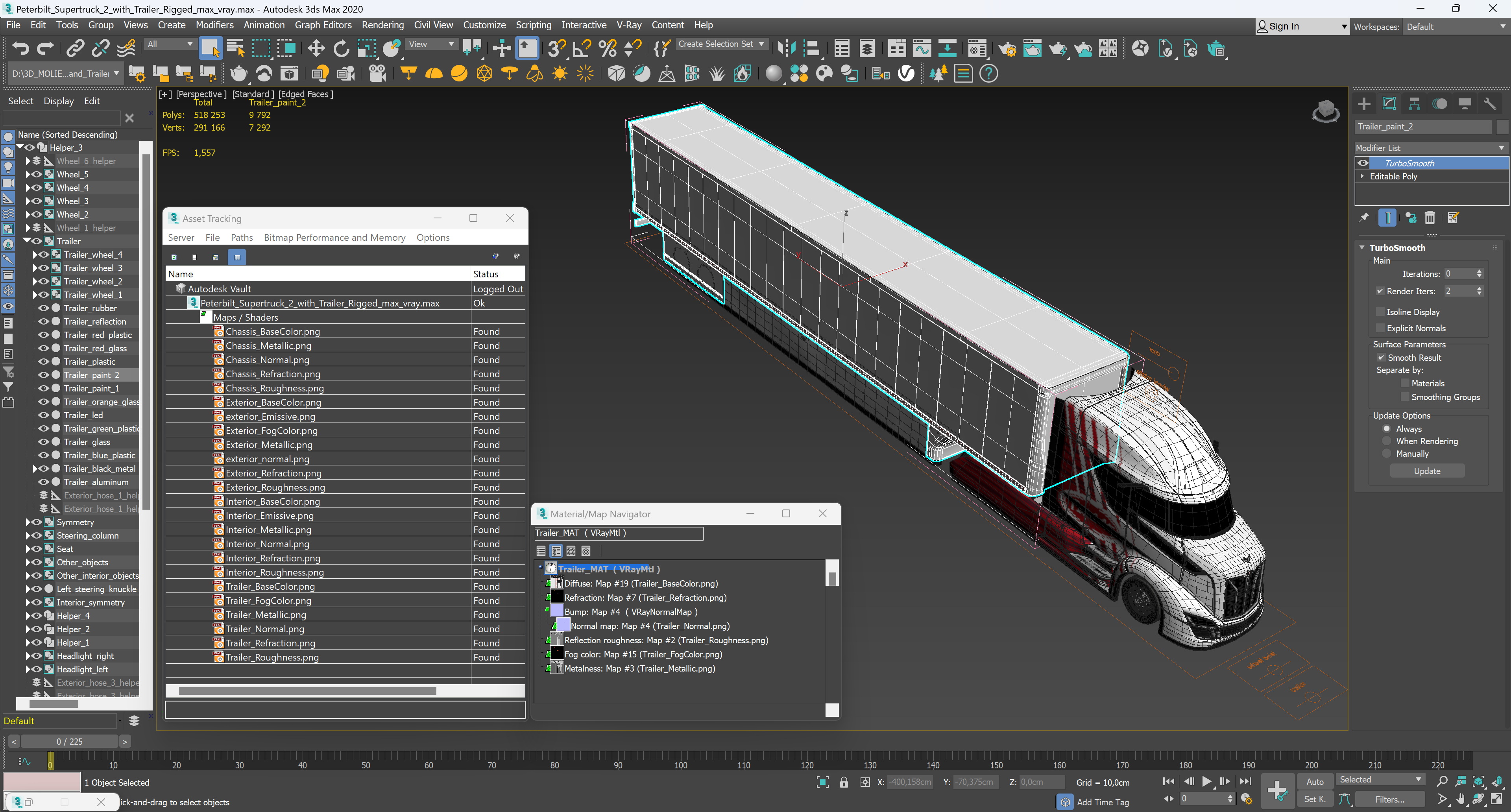Activate the Select Object tool

pyautogui.click(x=210, y=48)
